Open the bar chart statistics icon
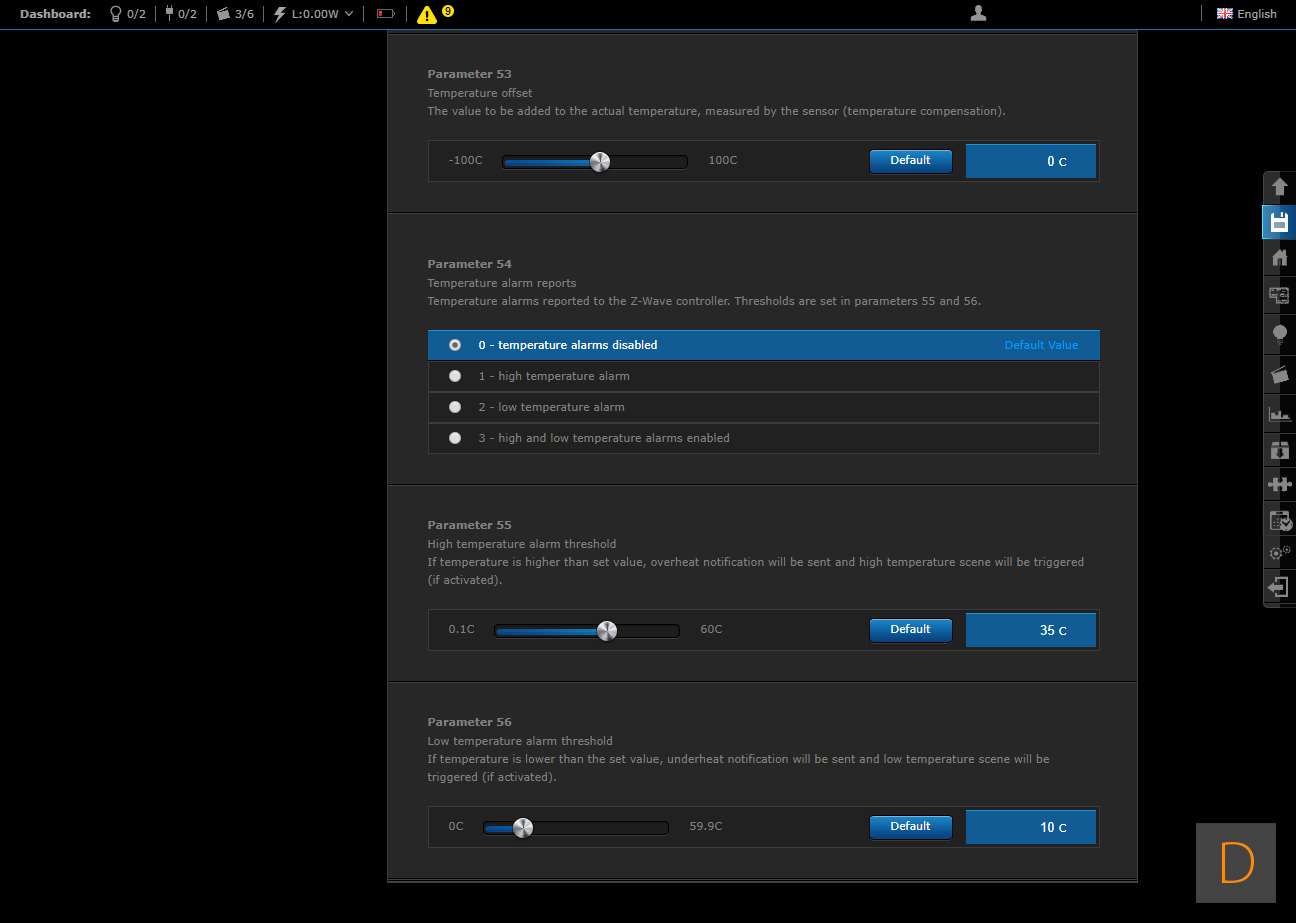Image resolution: width=1296 pixels, height=923 pixels. pyautogui.click(x=1278, y=413)
